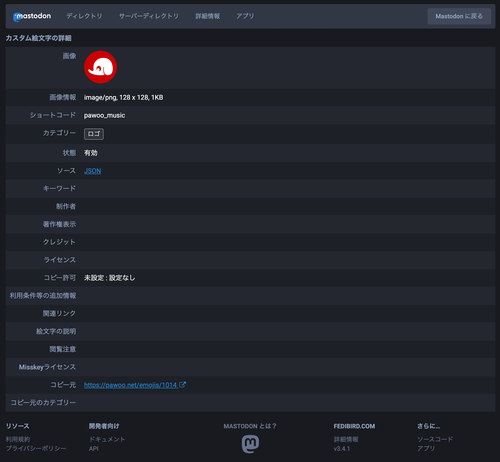Click the external link icon beside pawoo.net URL

[182, 385]
